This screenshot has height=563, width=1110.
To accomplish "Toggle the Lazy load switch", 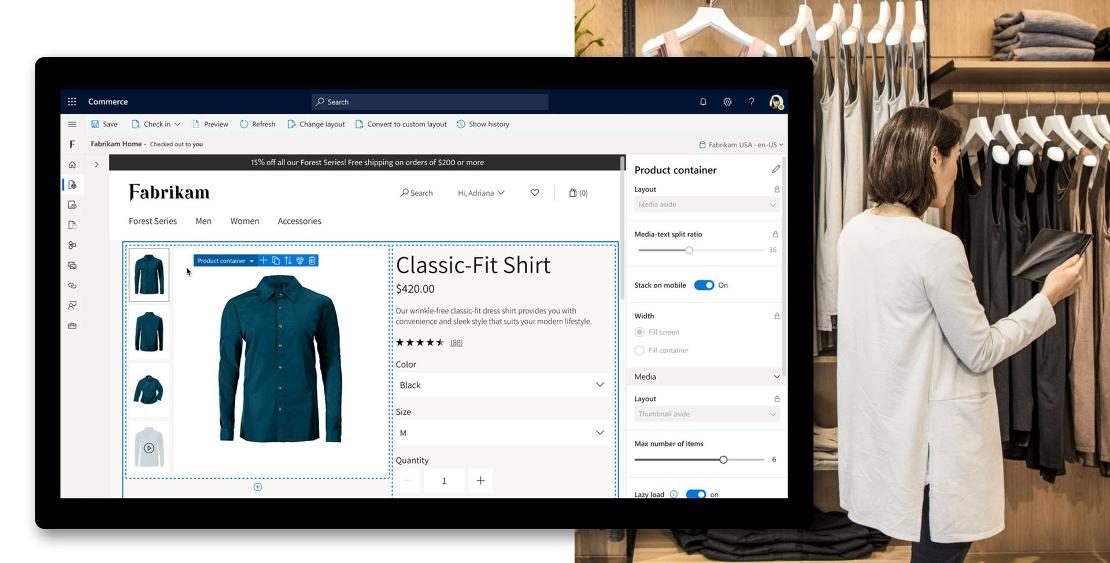I will (696, 494).
